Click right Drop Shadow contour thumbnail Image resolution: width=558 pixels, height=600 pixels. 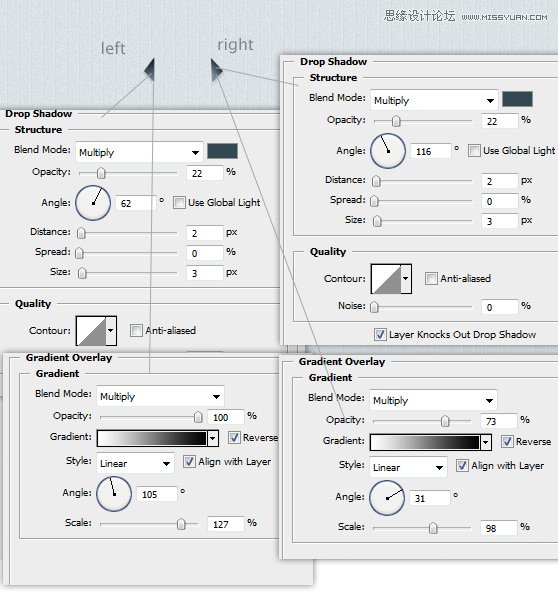(387, 279)
